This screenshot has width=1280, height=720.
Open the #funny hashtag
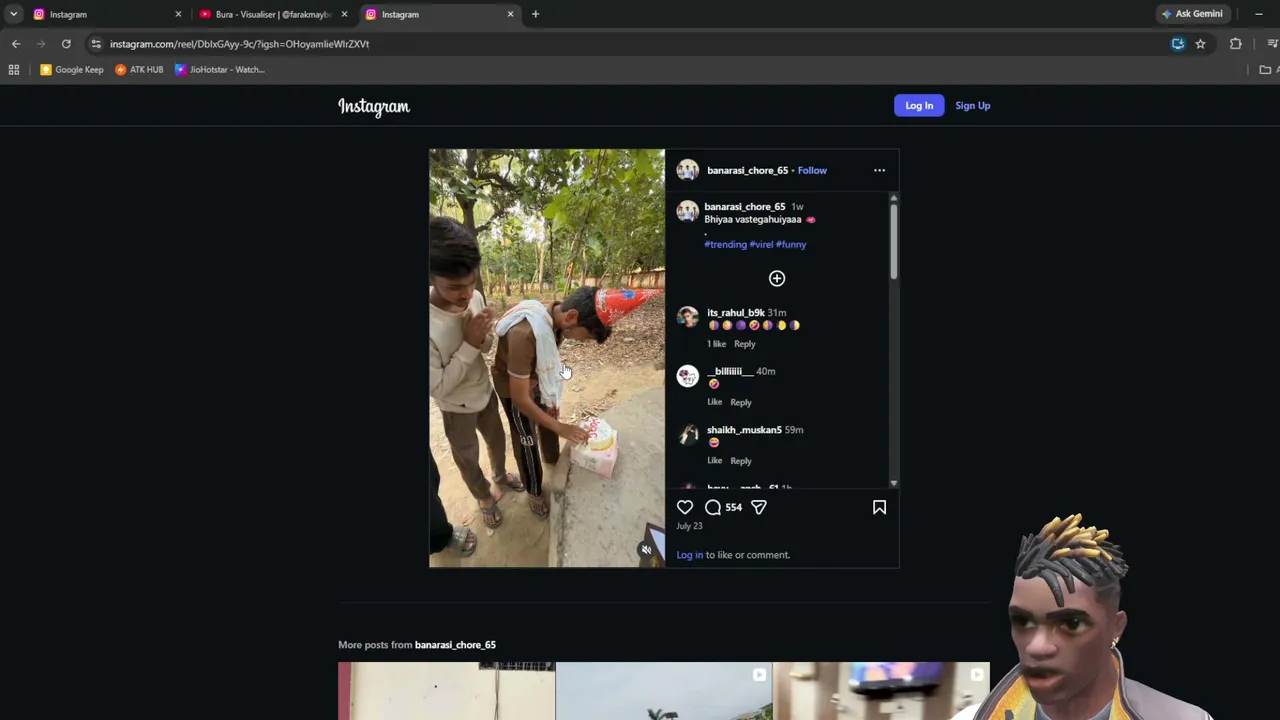click(x=791, y=244)
